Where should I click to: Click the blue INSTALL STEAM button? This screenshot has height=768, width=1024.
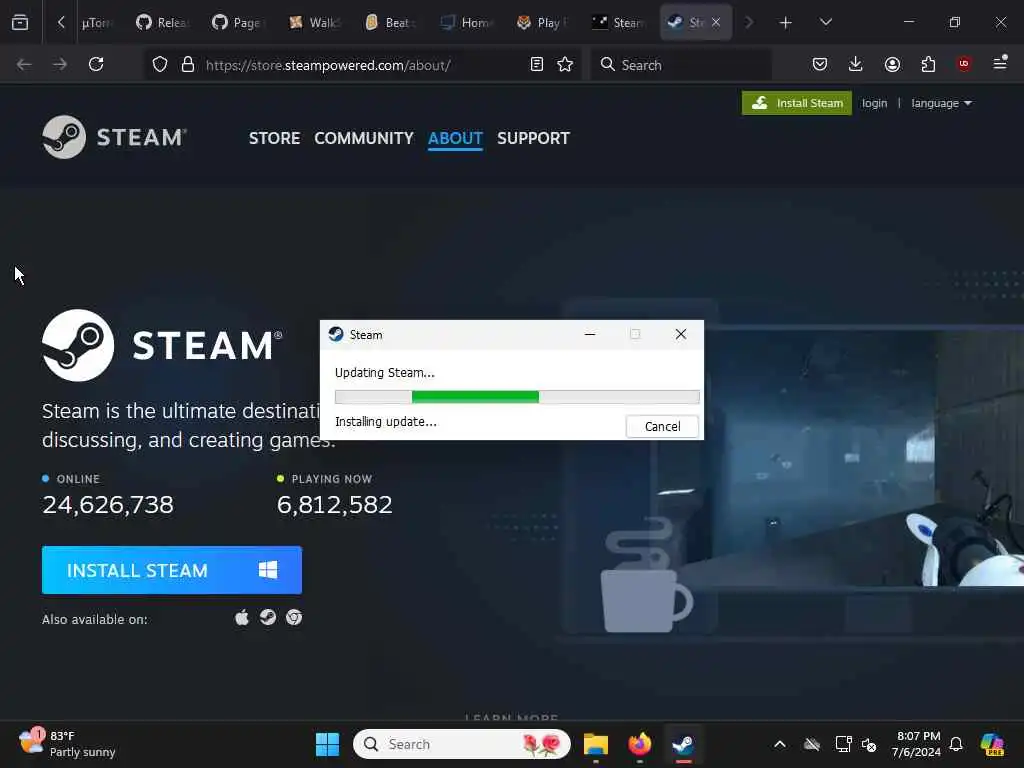click(x=172, y=570)
